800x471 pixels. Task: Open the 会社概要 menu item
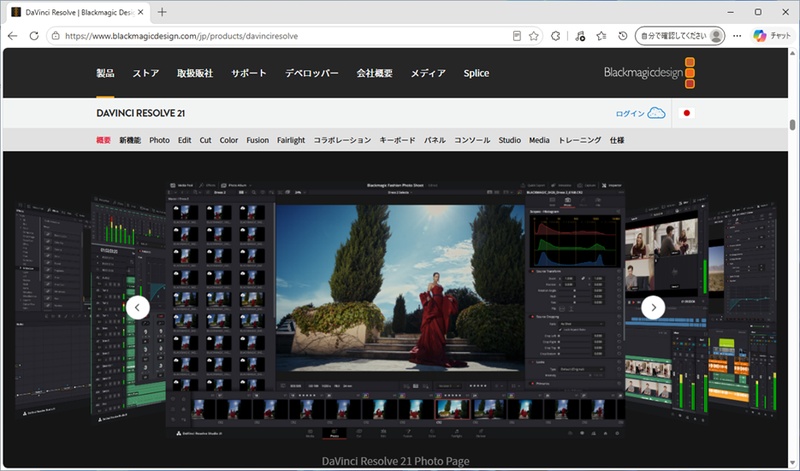tap(374, 73)
